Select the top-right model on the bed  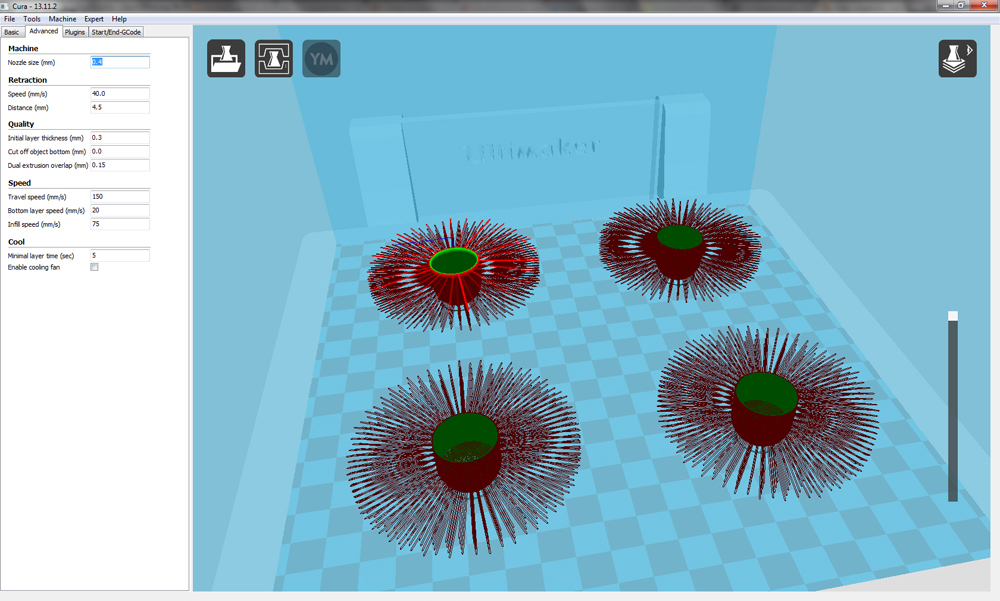(679, 252)
